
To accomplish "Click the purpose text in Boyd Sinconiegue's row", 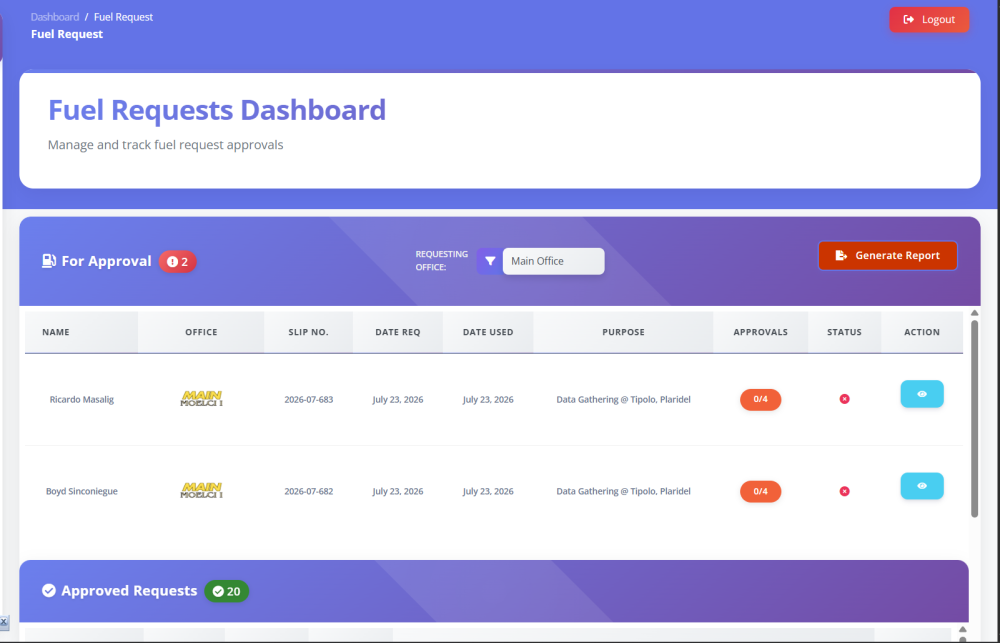I will [x=623, y=492].
